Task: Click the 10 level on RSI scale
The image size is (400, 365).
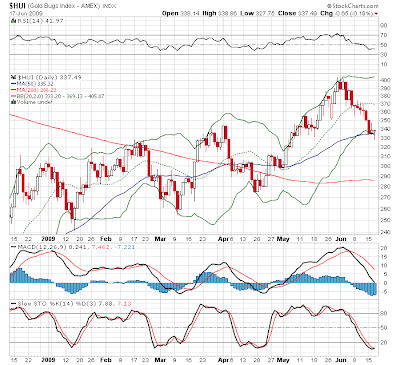Action: [384, 64]
